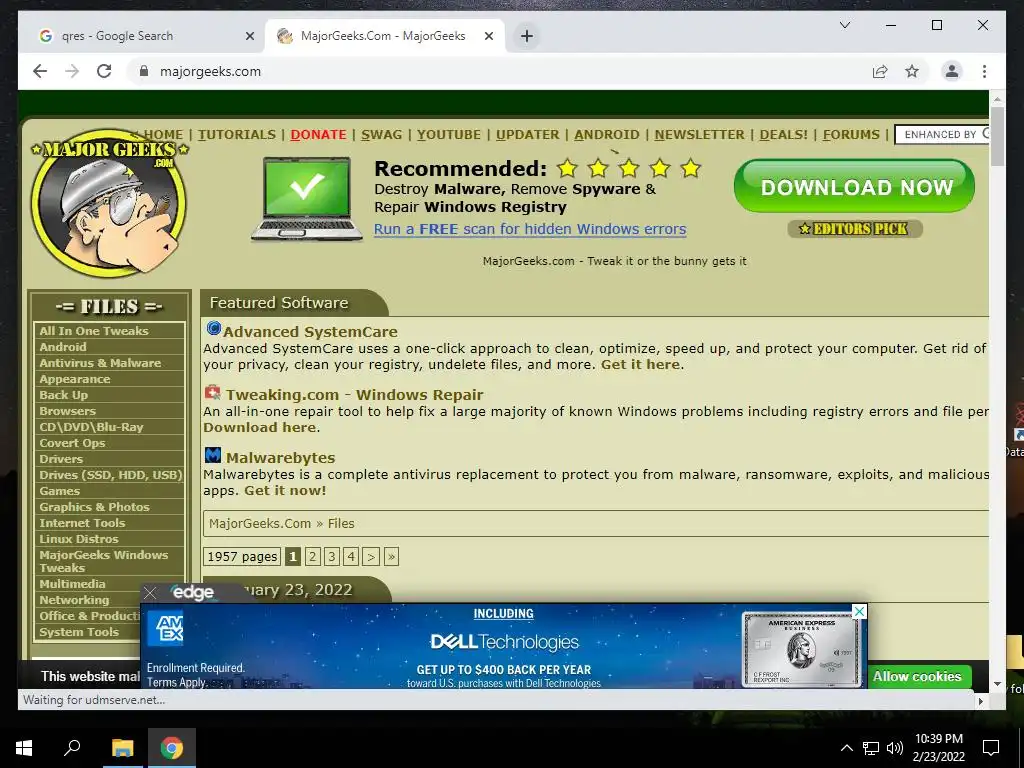Open the taskbar search magnifier
1024x768 pixels.
pyautogui.click(x=72, y=747)
